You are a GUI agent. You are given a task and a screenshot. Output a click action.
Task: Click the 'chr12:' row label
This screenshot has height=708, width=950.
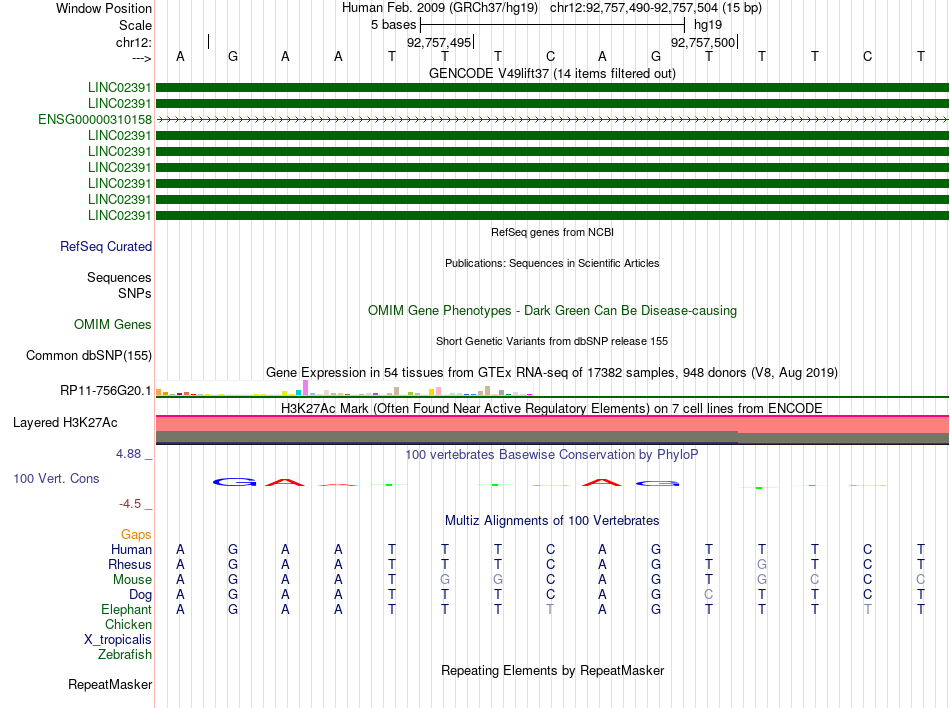click(x=134, y=42)
